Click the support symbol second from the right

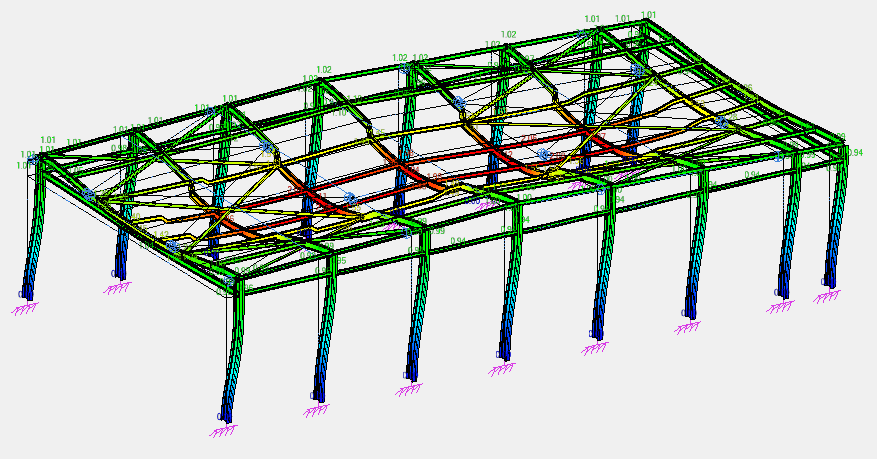(780, 307)
